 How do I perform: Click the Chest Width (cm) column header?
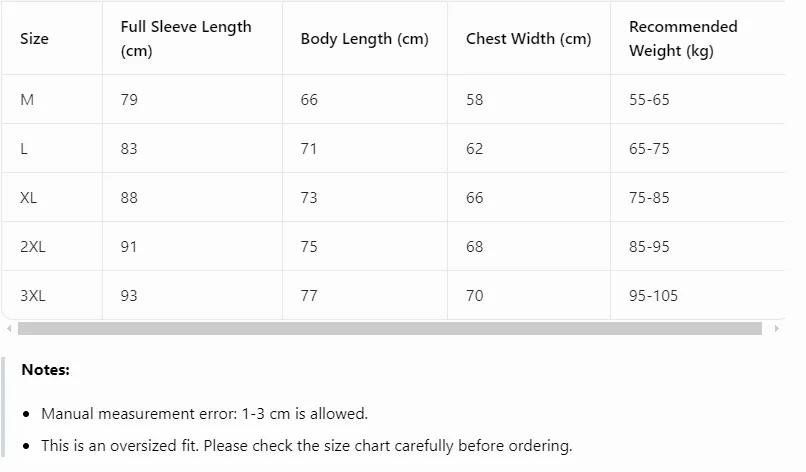(x=528, y=39)
